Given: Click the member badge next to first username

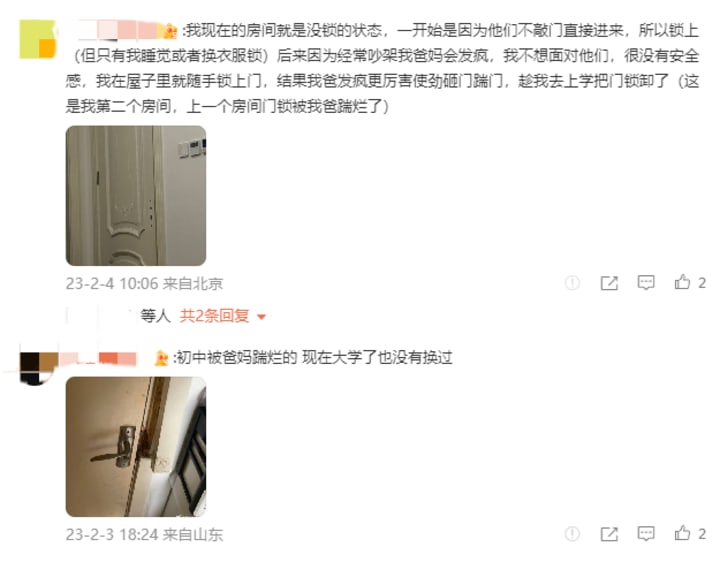Looking at the screenshot, I should (170, 31).
